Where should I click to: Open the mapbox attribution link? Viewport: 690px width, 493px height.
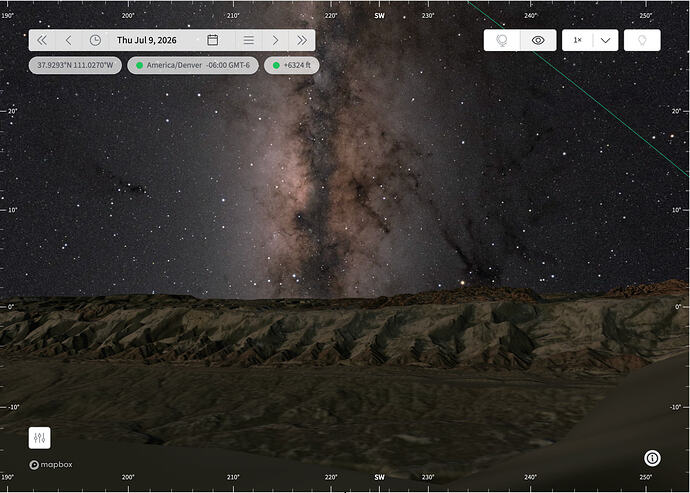coord(51,465)
